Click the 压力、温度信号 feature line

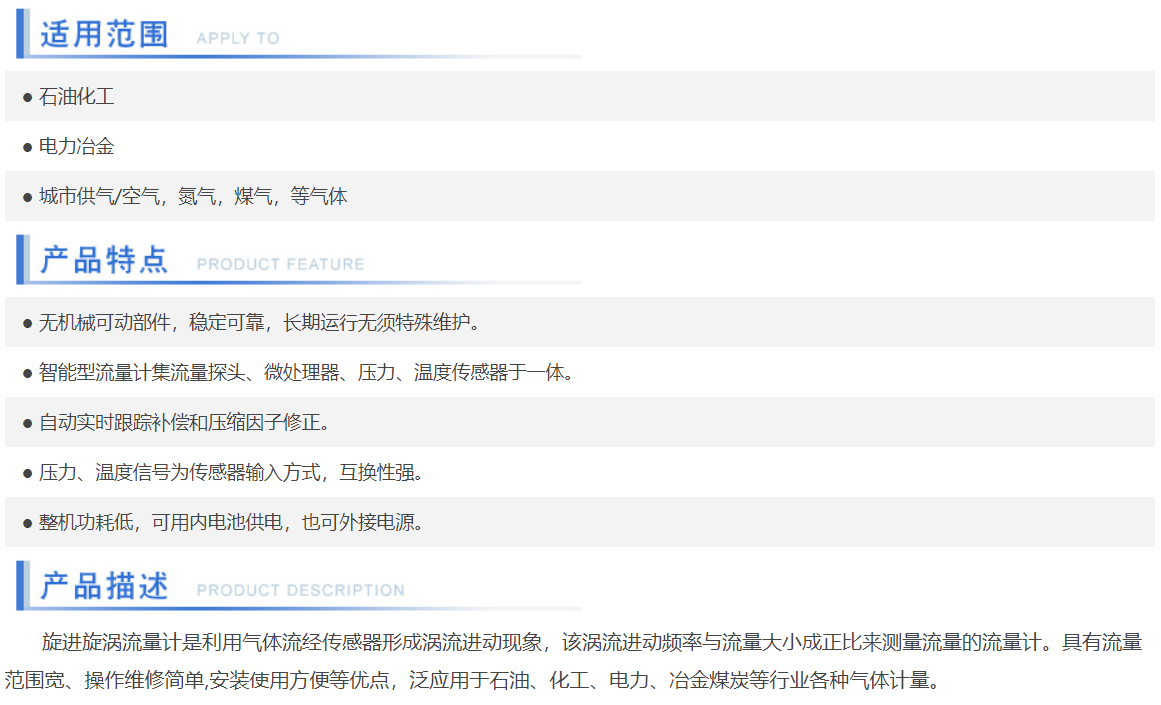point(231,473)
